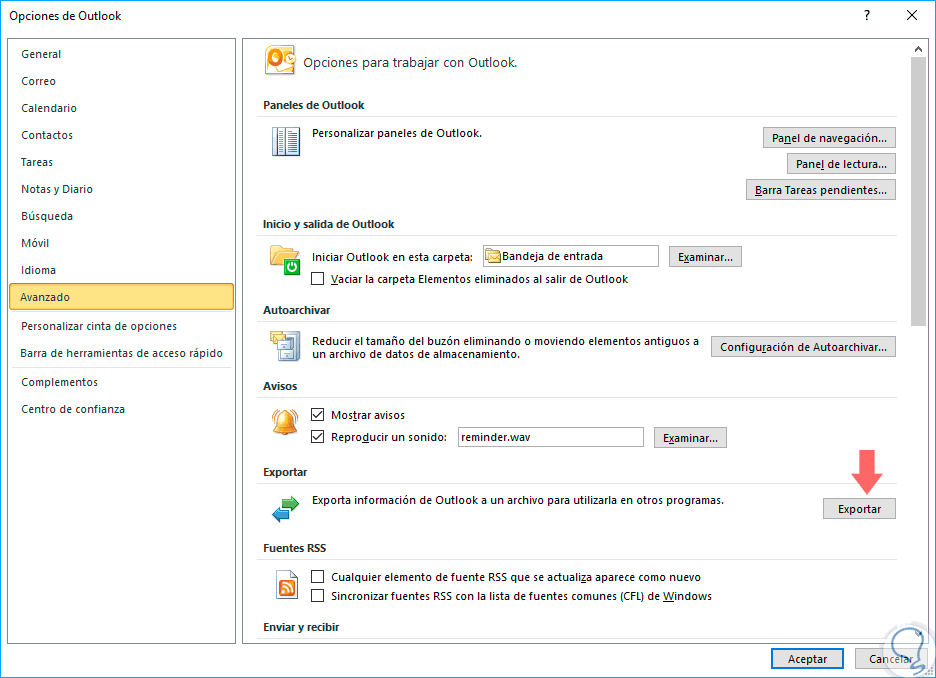The image size is (936, 678).
Task: Click Panel de navegación button
Action: [x=829, y=138]
